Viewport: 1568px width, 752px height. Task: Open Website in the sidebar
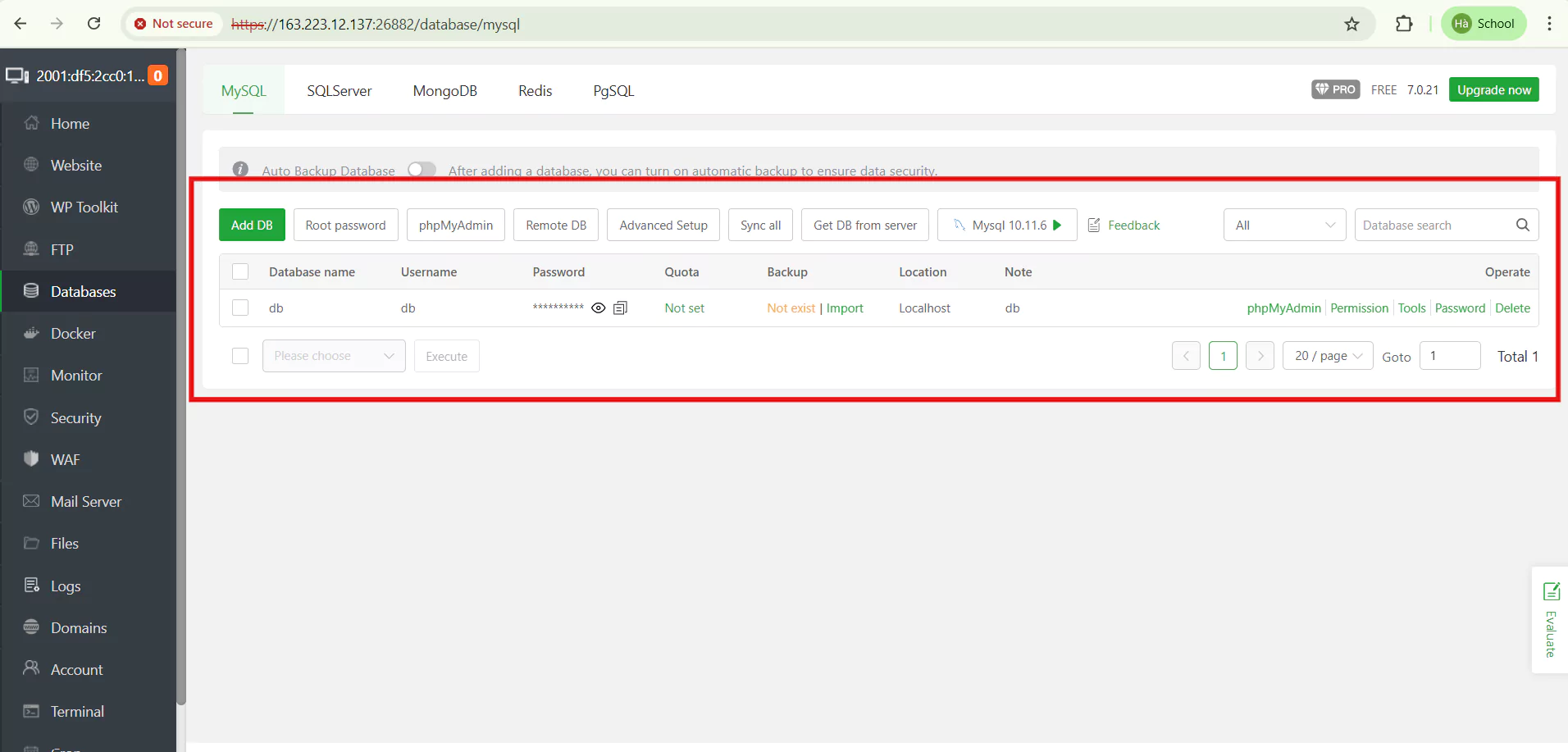click(89, 166)
